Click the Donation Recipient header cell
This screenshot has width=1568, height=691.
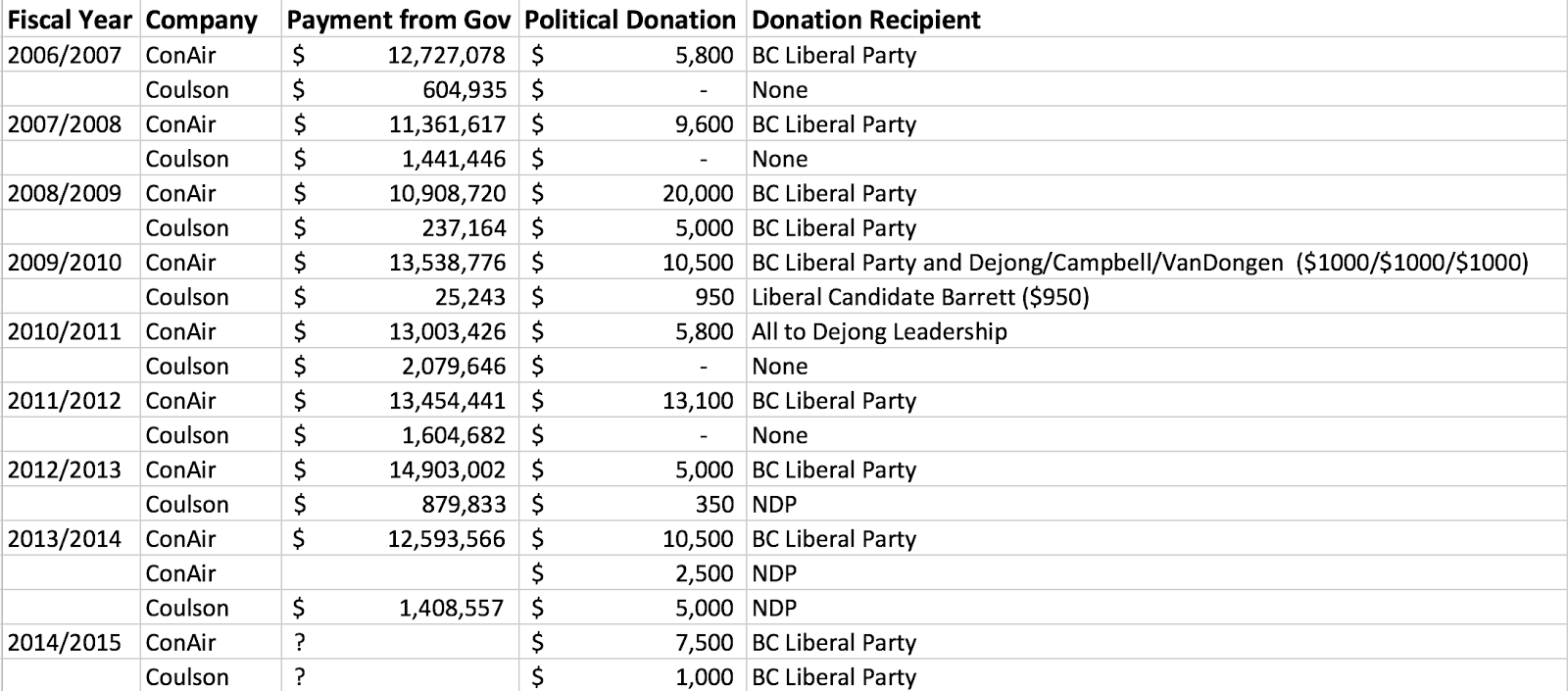tap(866, 20)
